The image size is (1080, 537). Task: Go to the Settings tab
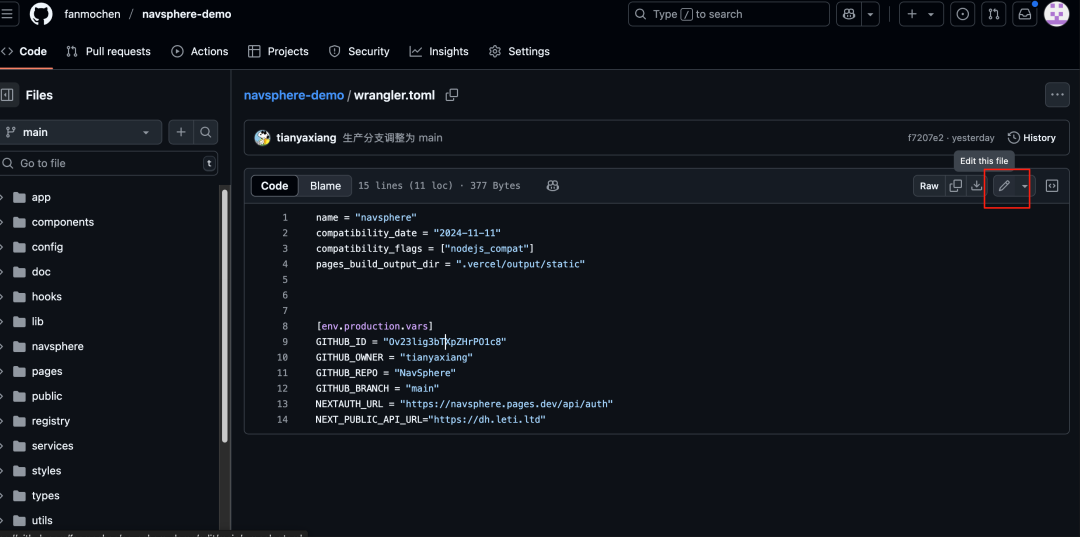519,51
